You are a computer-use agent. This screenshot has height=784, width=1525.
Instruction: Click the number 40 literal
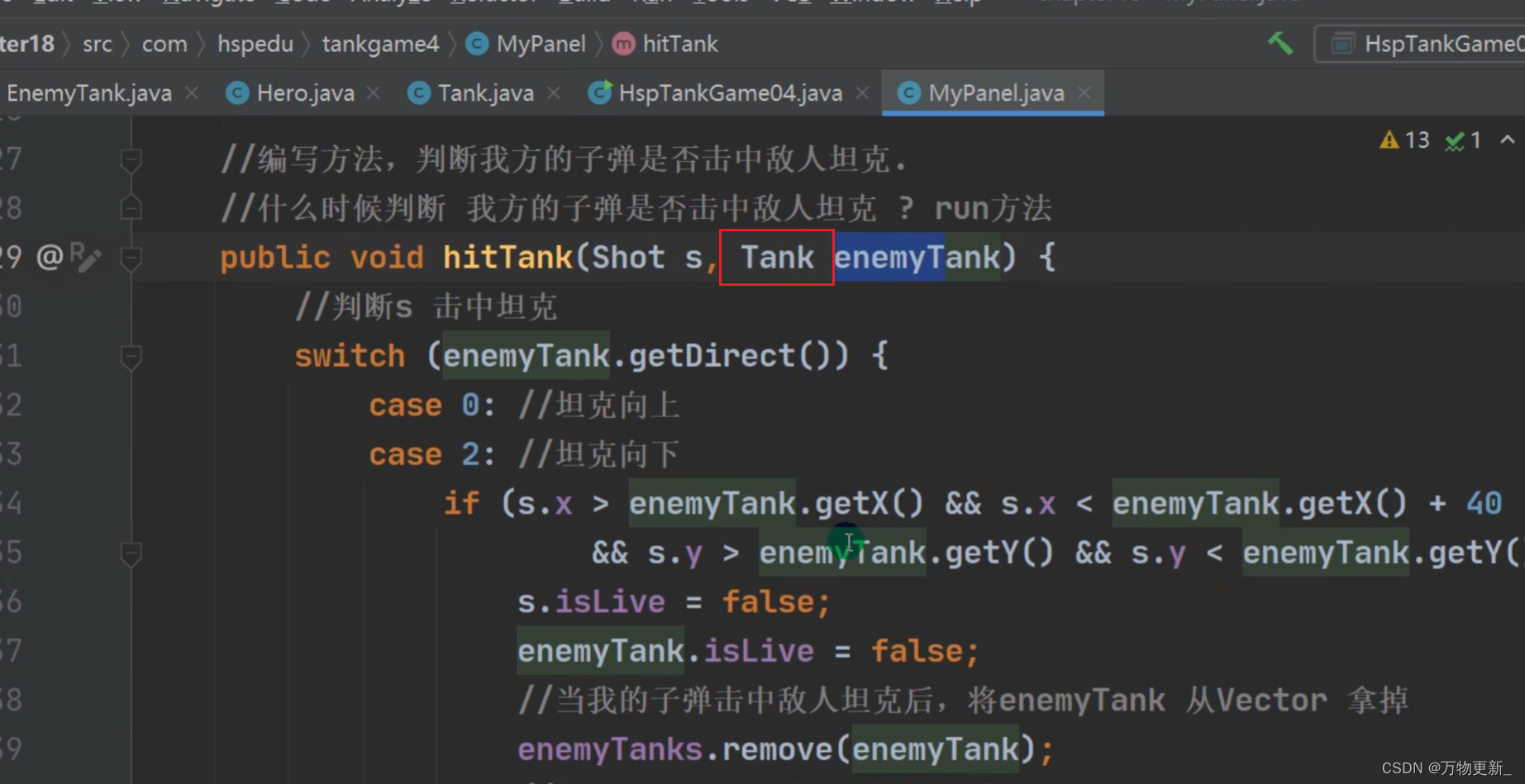coord(1484,503)
